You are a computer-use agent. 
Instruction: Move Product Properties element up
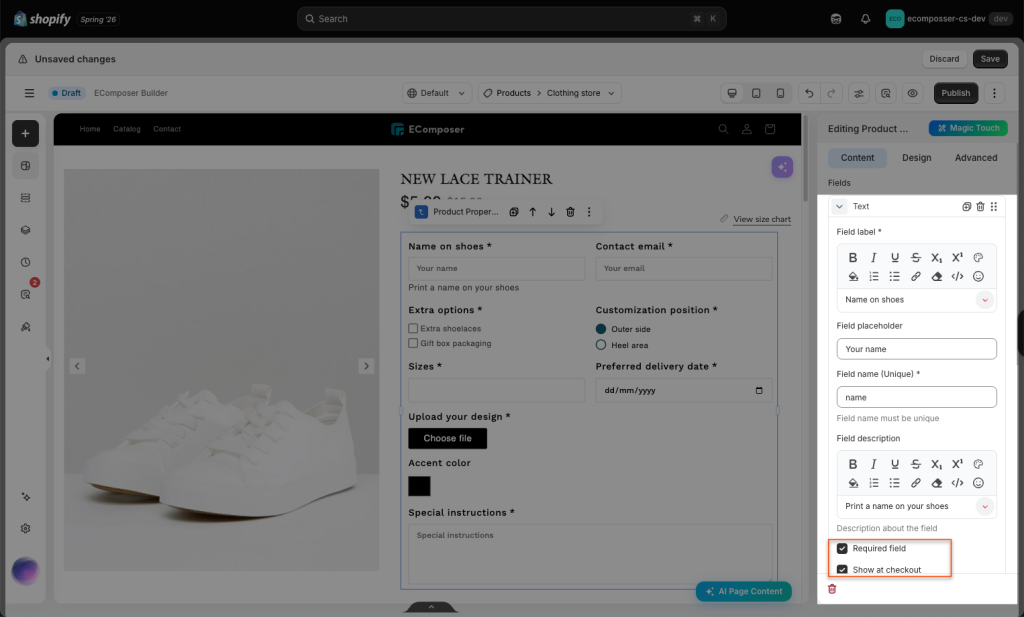click(533, 212)
